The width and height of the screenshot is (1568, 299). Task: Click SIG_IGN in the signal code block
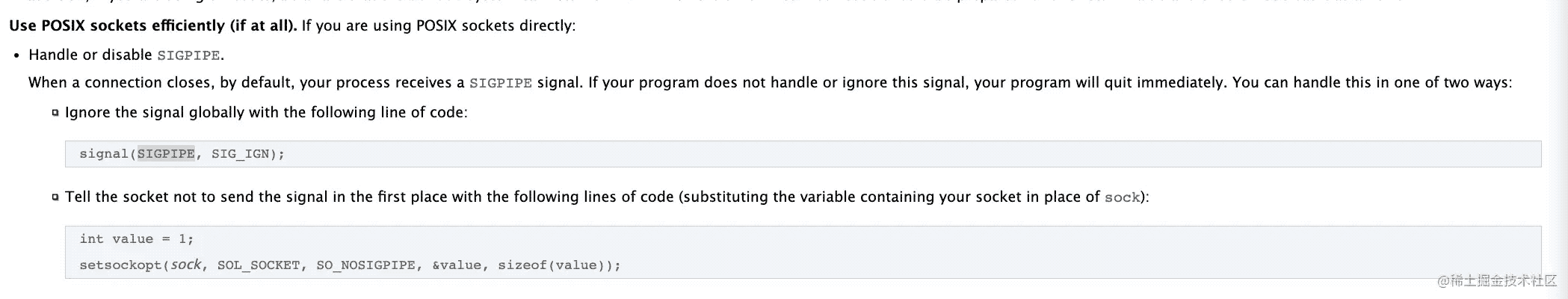[241, 154]
